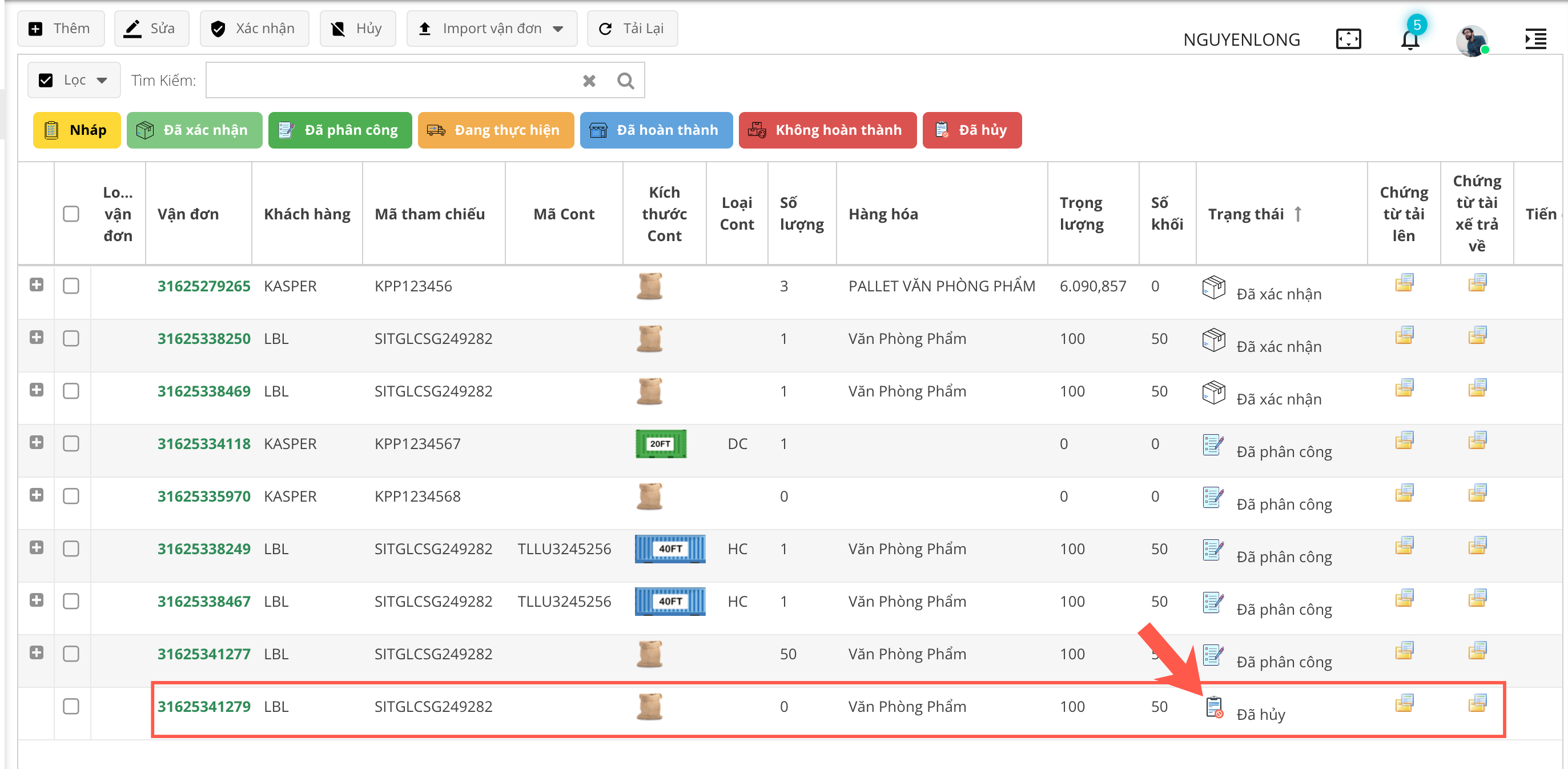Screen dimensions: 1568x769
Task: Open upload document icon for order 31625279265
Action: [1404, 282]
